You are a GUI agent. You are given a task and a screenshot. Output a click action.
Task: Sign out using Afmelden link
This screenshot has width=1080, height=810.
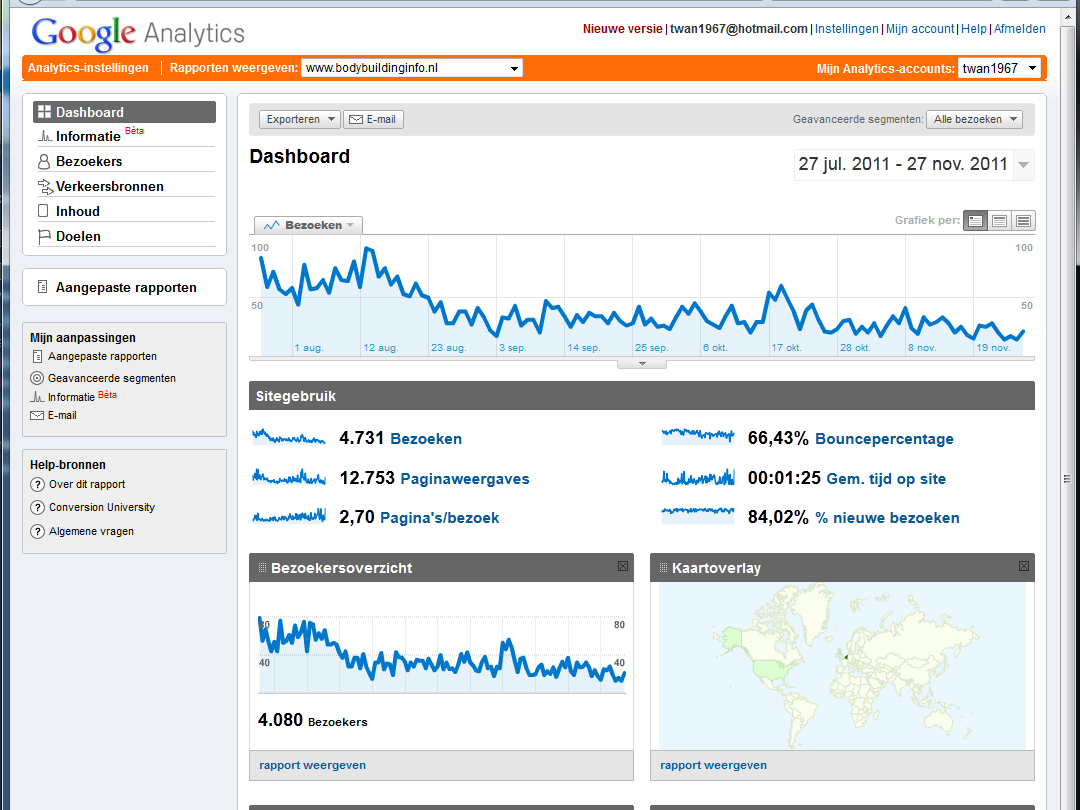tap(1019, 29)
